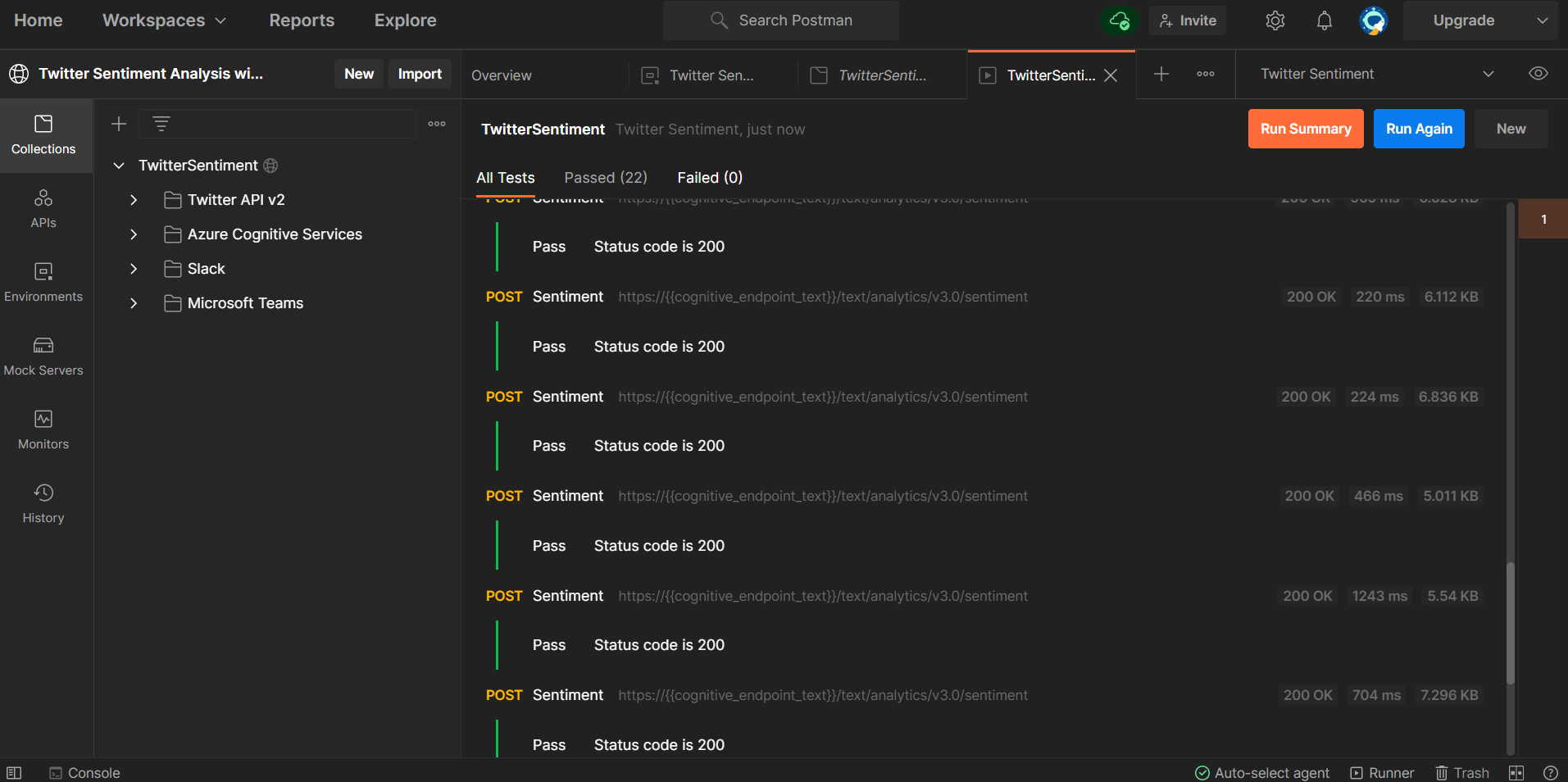Open environment quick look eye icon
Screen dimensions: 1568x782
click(x=1538, y=74)
